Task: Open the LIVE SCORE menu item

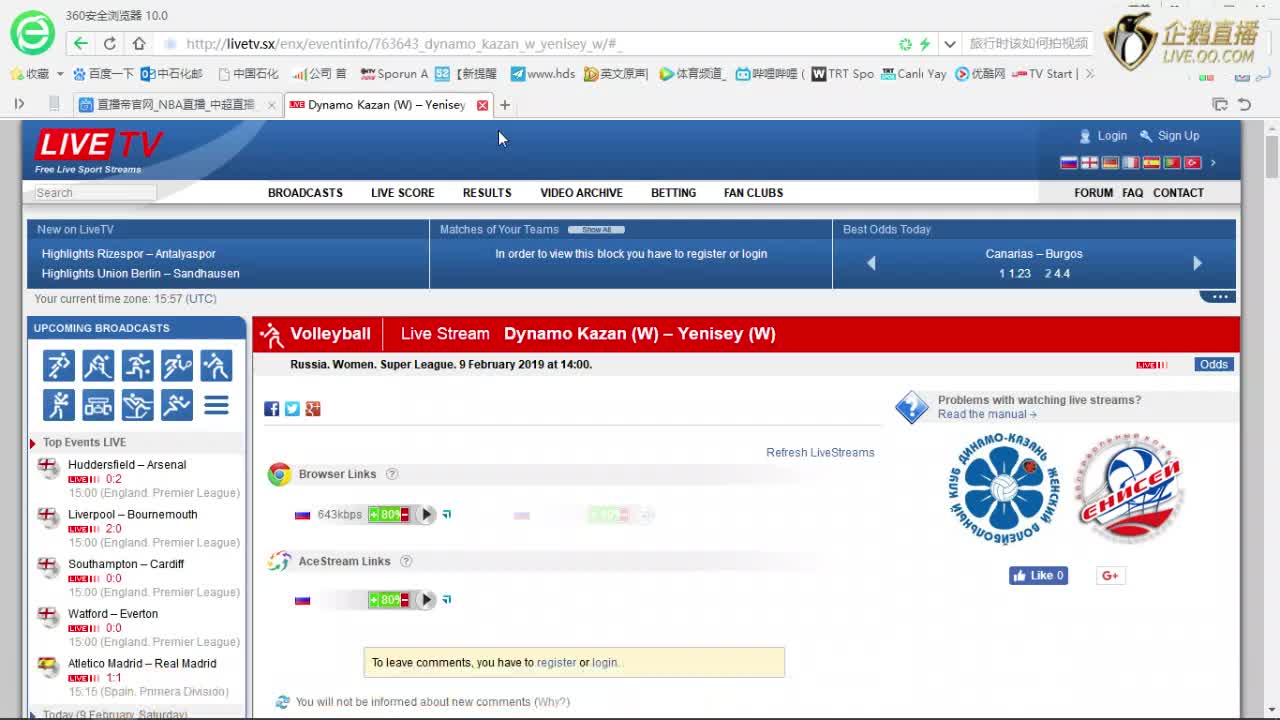Action: (402, 193)
